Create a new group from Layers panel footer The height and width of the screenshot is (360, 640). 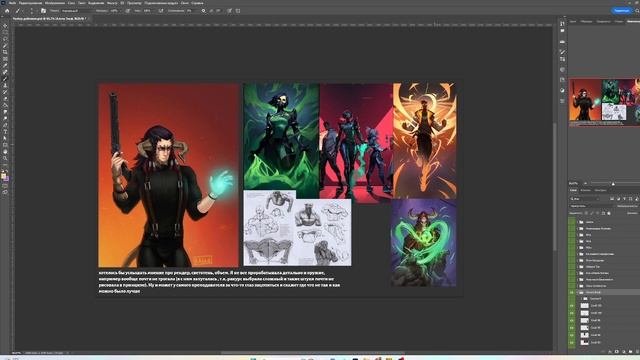click(x=630, y=351)
